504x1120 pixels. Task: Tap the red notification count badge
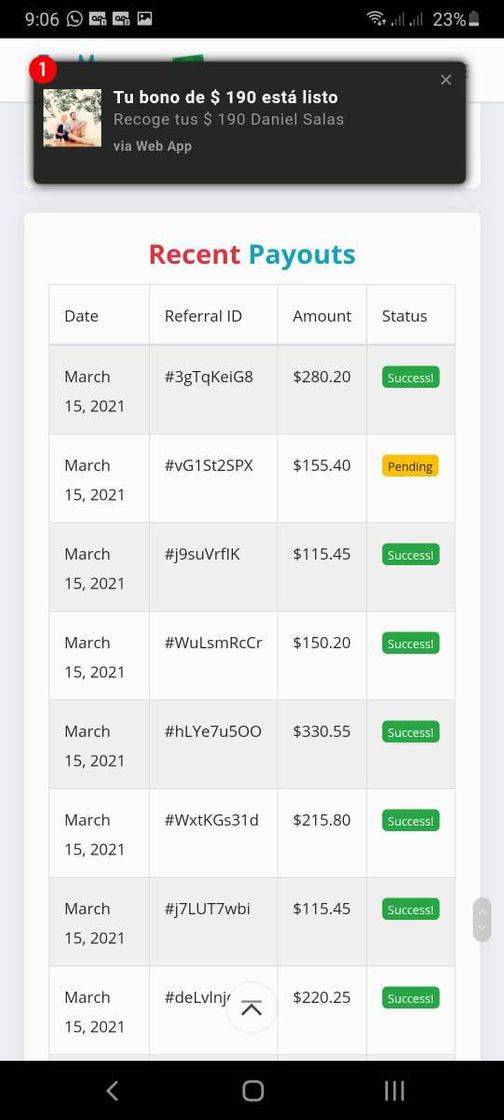click(42, 70)
